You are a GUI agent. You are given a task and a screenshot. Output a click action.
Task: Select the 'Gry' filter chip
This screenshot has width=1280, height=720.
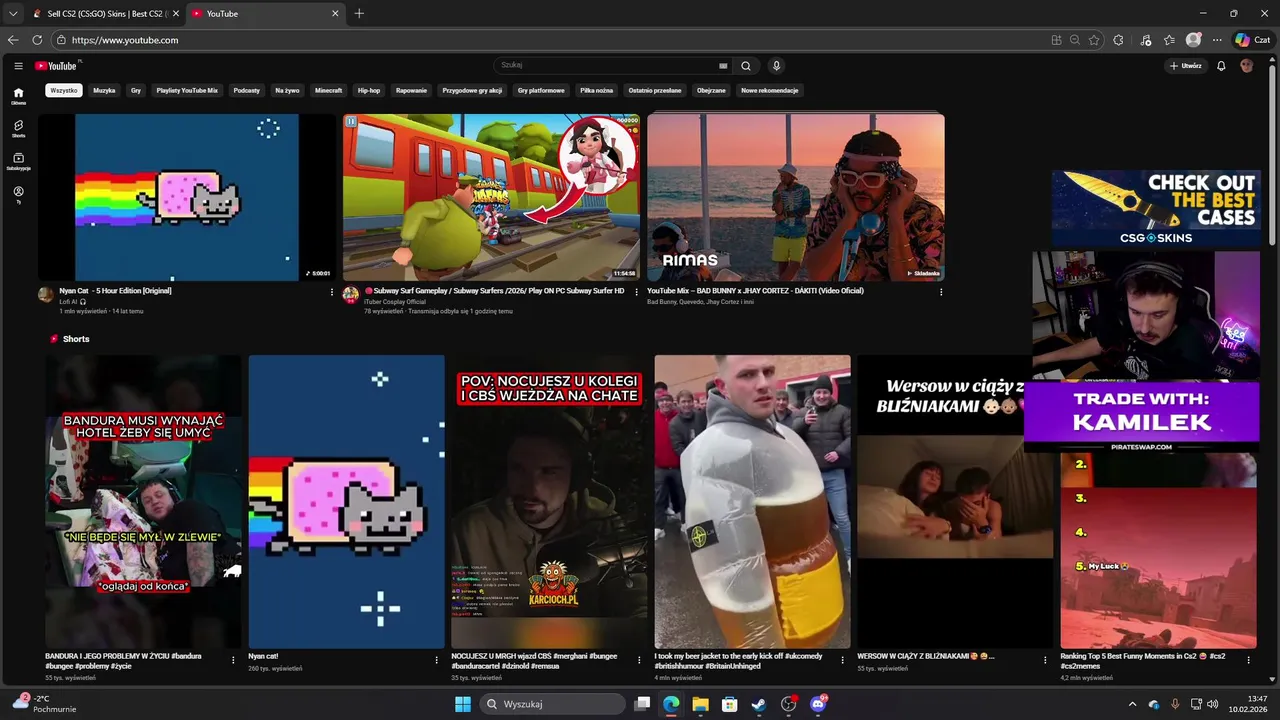(136, 90)
